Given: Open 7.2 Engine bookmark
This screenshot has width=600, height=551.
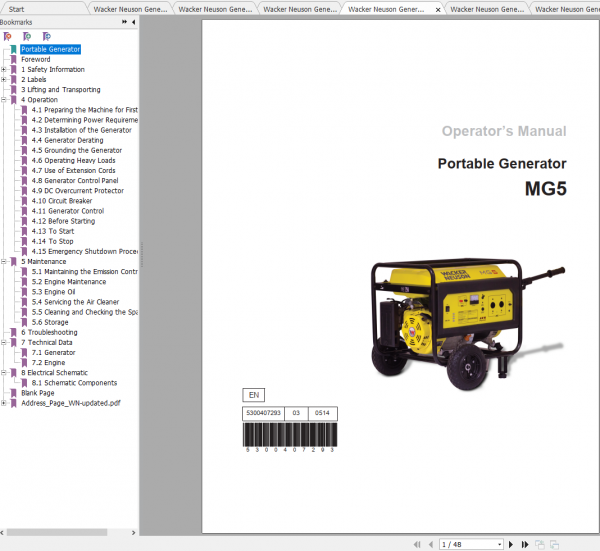Looking at the screenshot, I should 48,363.
